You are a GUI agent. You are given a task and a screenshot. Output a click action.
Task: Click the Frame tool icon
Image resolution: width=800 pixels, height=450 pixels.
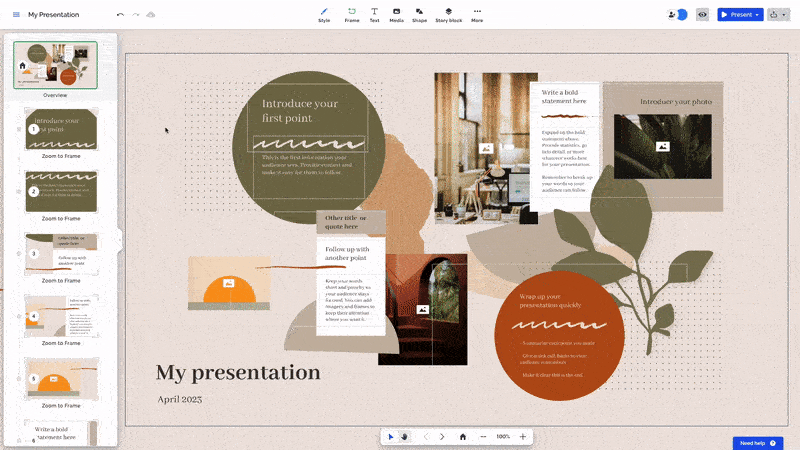pos(352,14)
